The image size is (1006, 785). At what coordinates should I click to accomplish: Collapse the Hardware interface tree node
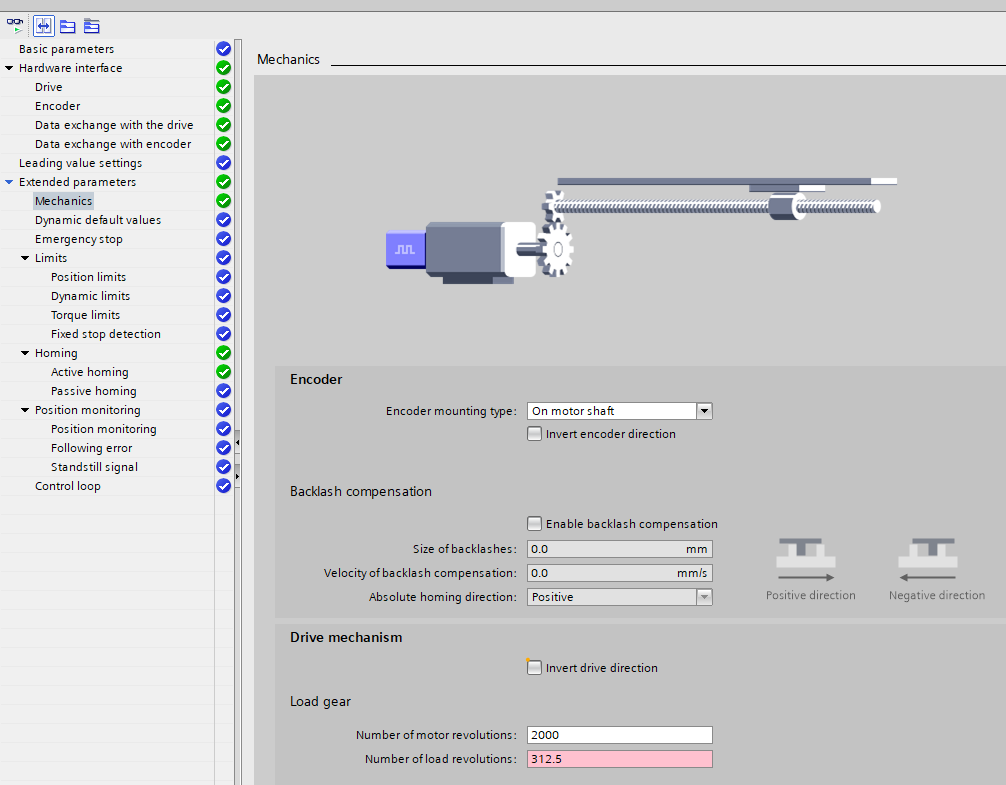click(x=10, y=68)
